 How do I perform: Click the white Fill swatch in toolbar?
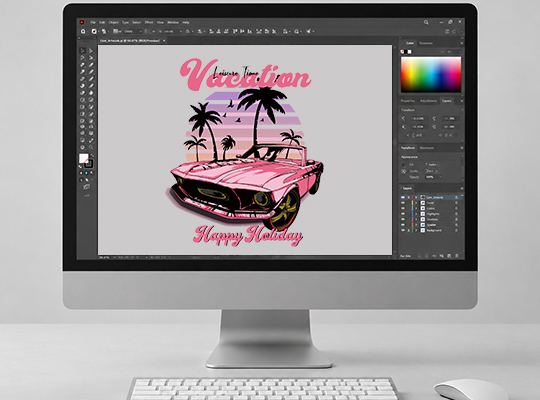click(83, 158)
